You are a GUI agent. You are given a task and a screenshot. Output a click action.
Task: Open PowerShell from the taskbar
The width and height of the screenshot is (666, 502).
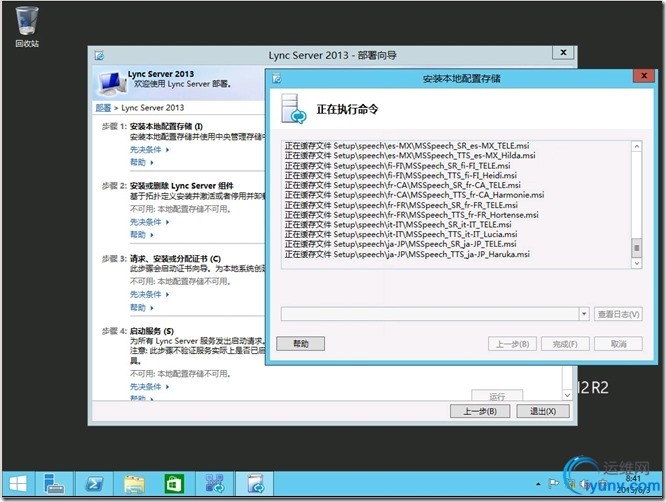tap(94, 484)
